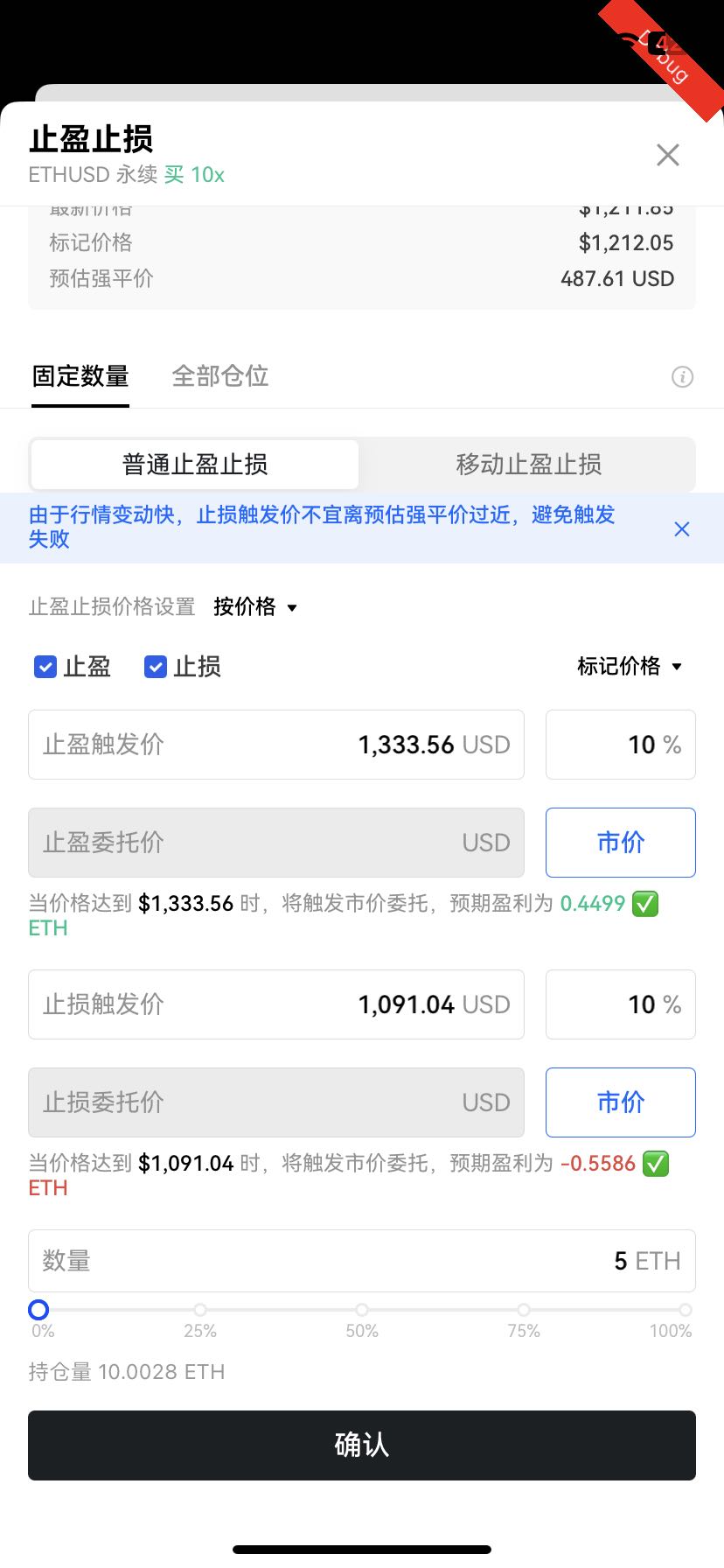Close the 止盈止损 dialog
This screenshot has width=724, height=1568.
(668, 156)
